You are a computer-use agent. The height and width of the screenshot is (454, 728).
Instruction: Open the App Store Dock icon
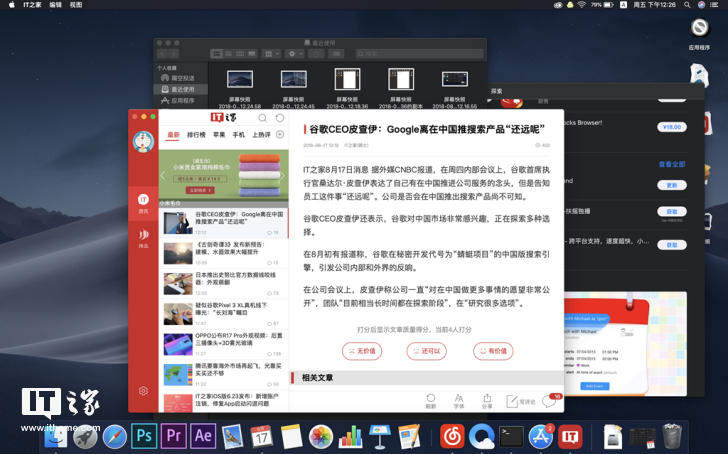click(x=540, y=437)
